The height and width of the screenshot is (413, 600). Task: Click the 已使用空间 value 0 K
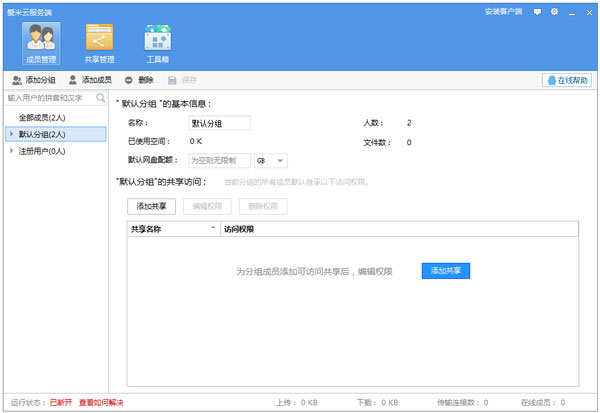coord(196,141)
